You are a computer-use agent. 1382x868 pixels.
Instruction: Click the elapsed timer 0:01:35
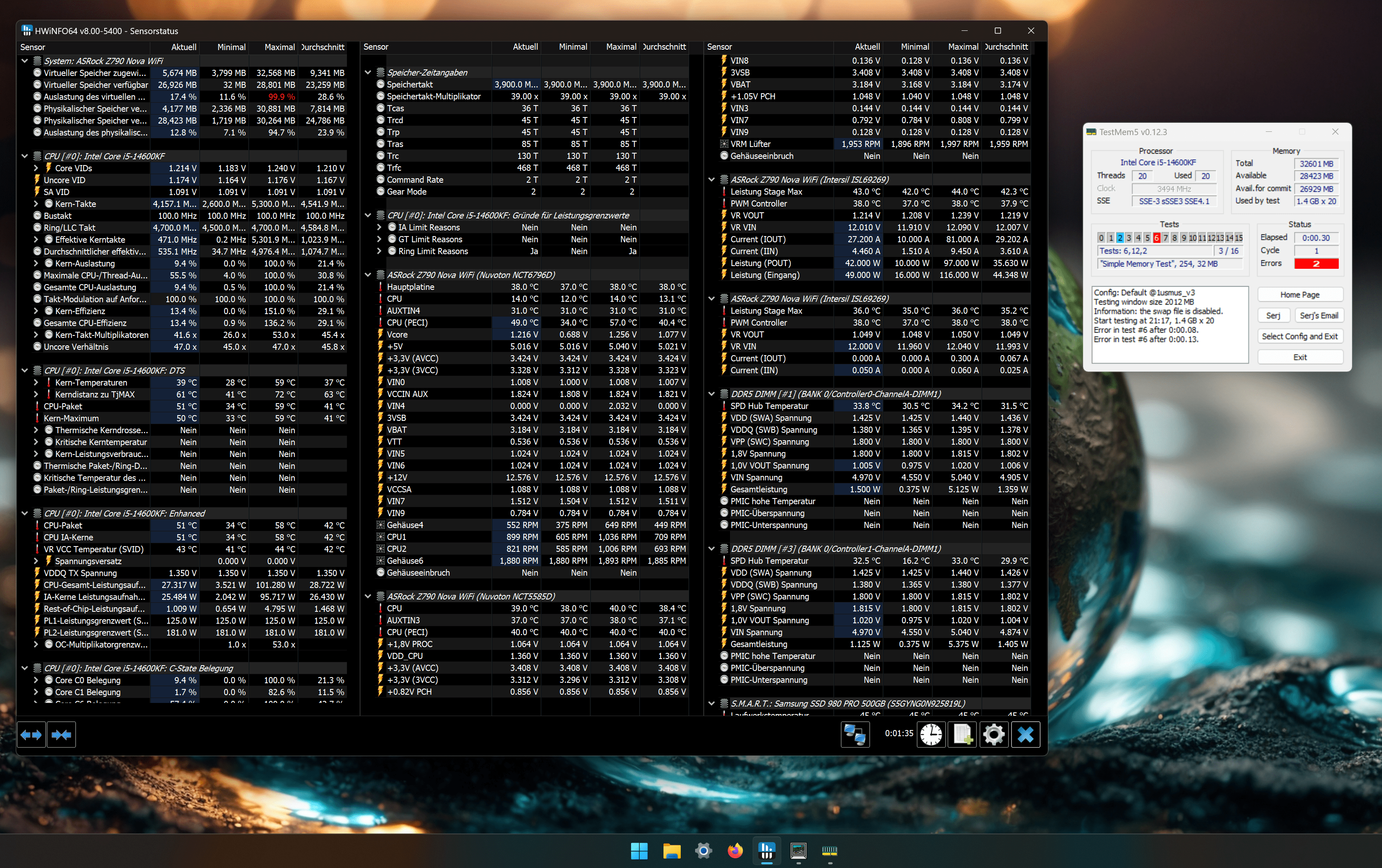[899, 733]
